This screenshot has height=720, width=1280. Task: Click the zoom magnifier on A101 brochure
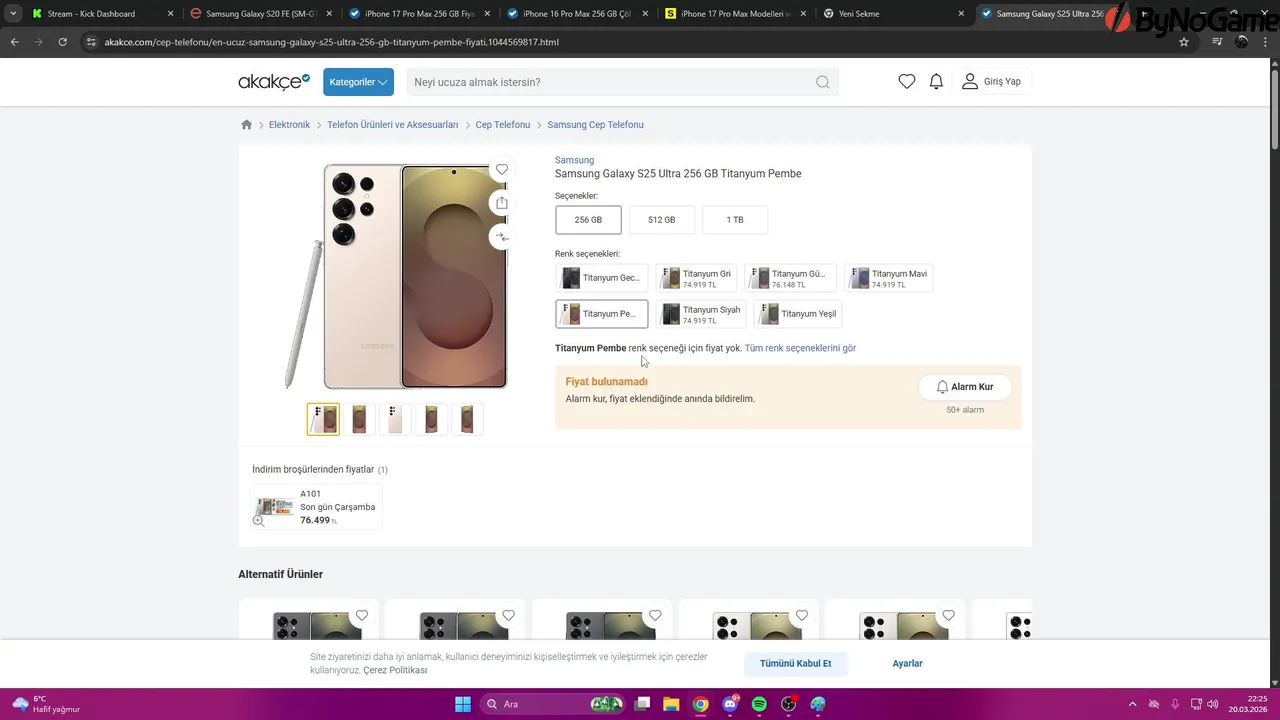point(259,521)
